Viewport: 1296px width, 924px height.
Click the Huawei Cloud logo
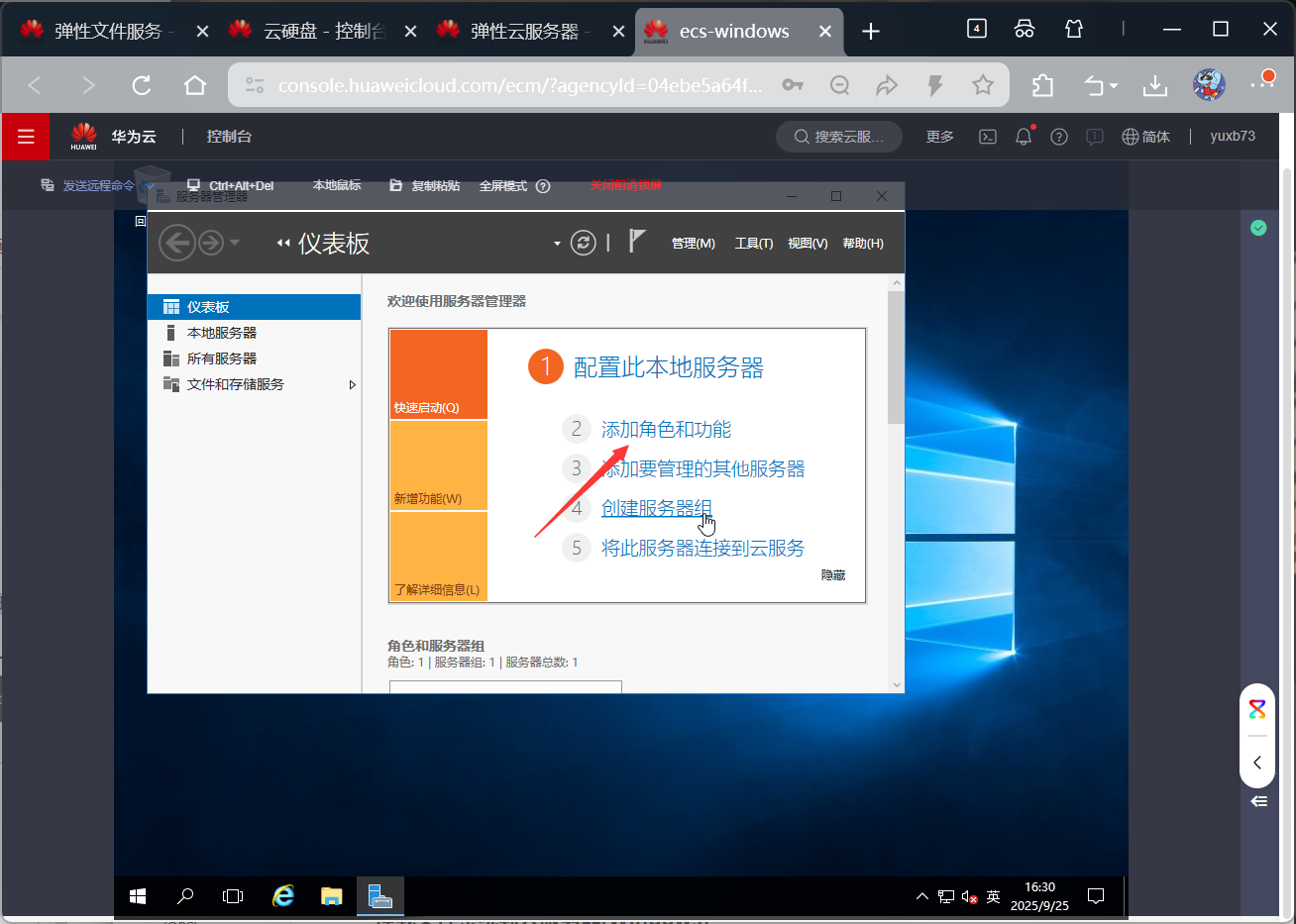[84, 136]
